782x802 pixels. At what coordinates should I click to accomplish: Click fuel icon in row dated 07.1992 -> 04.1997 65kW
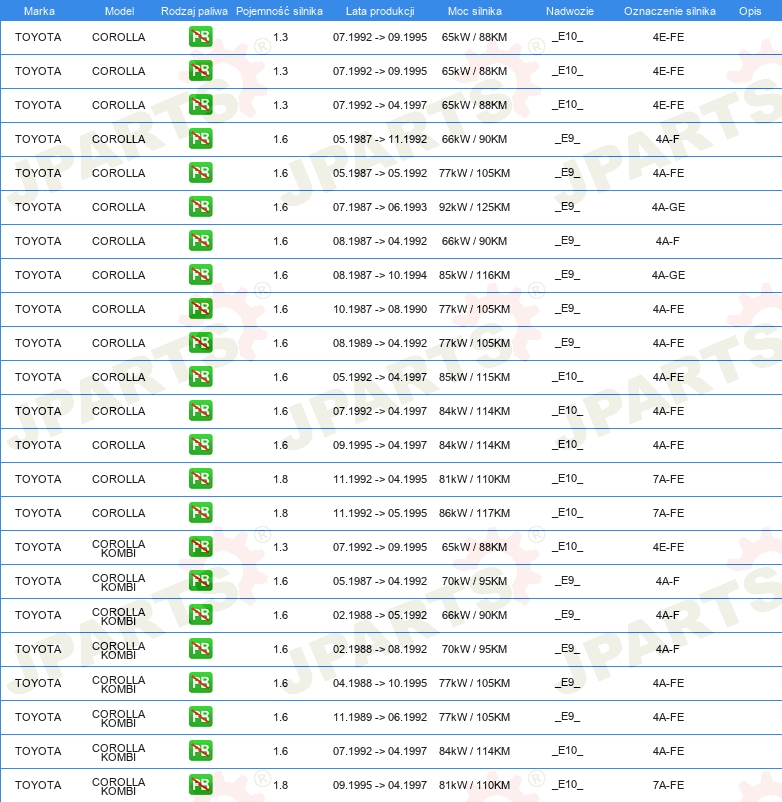click(200, 105)
